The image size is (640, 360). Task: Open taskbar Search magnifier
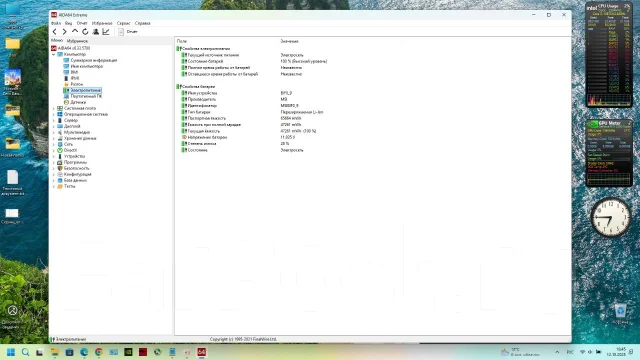(x=25, y=352)
